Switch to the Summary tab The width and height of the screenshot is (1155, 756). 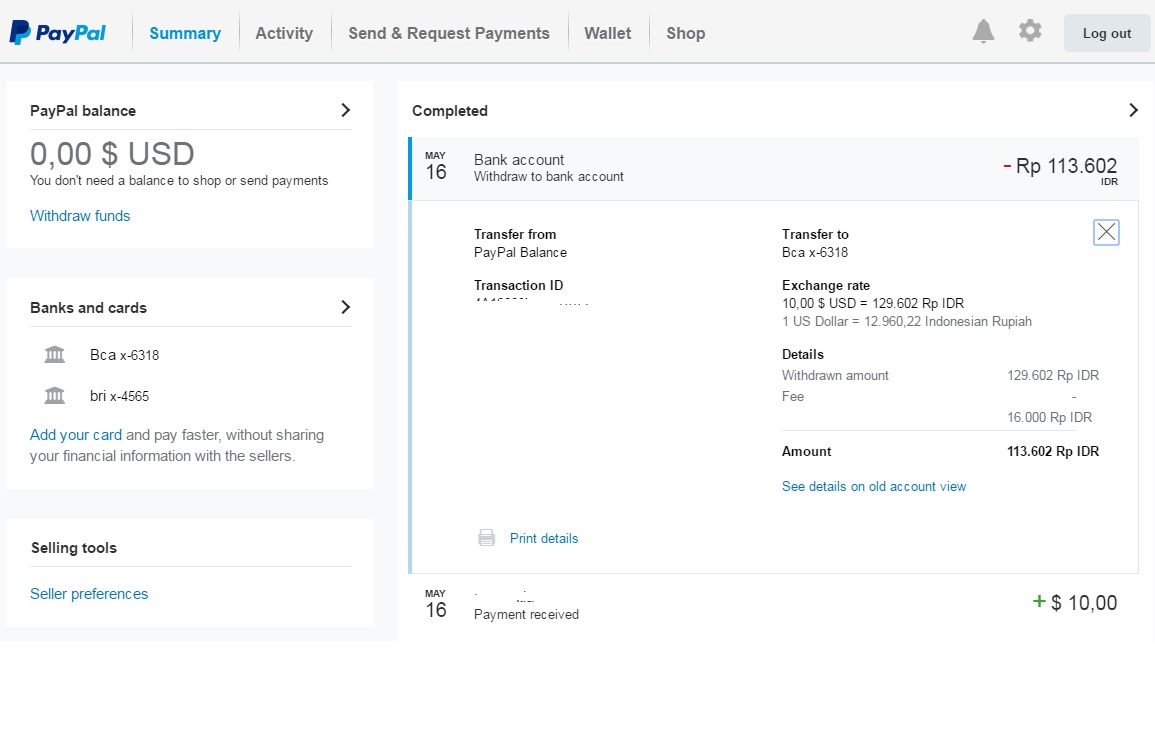pos(185,33)
